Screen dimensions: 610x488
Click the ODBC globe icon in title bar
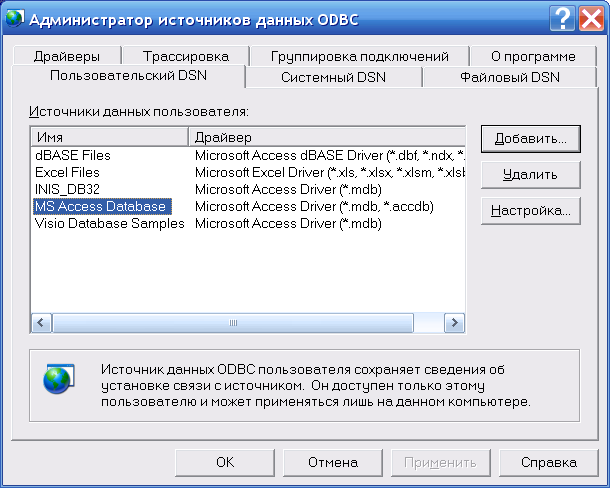[15, 19]
